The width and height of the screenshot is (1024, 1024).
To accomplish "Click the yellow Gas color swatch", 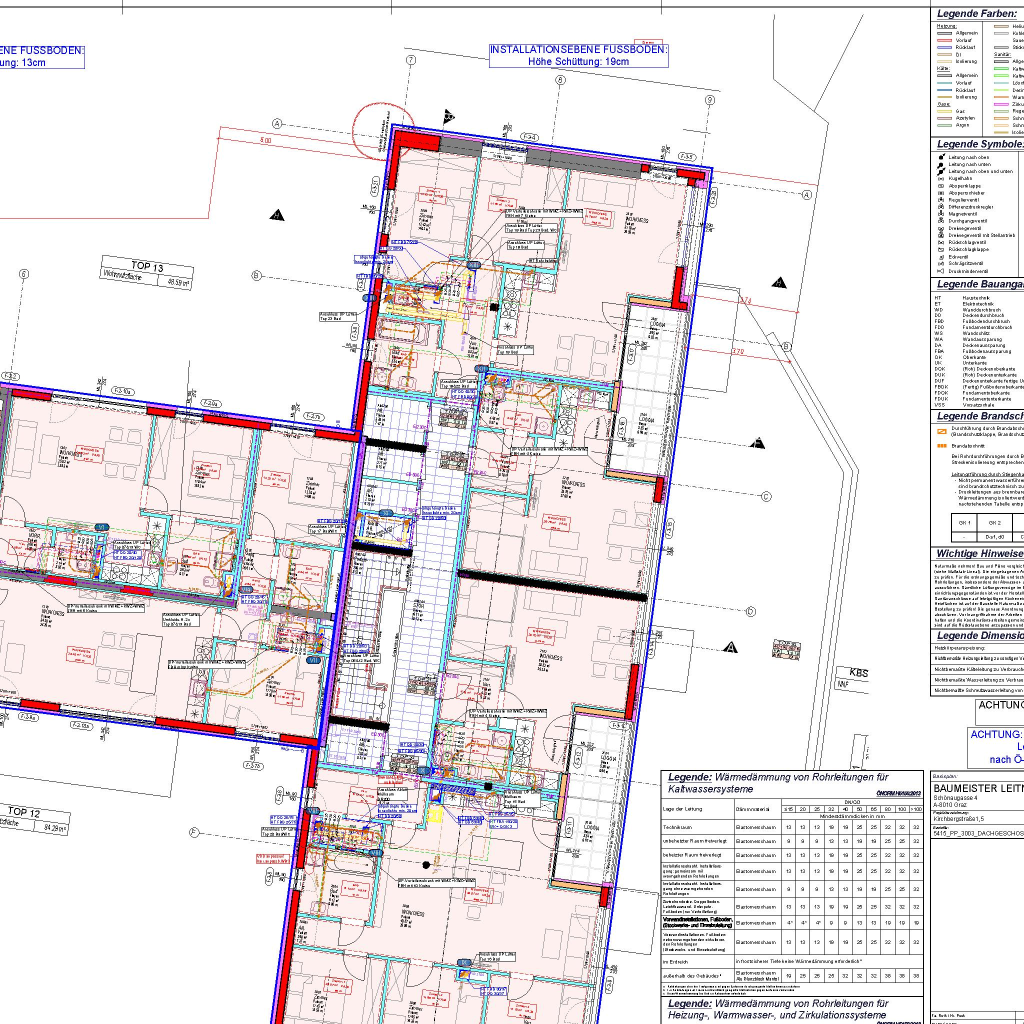I will pos(942,110).
